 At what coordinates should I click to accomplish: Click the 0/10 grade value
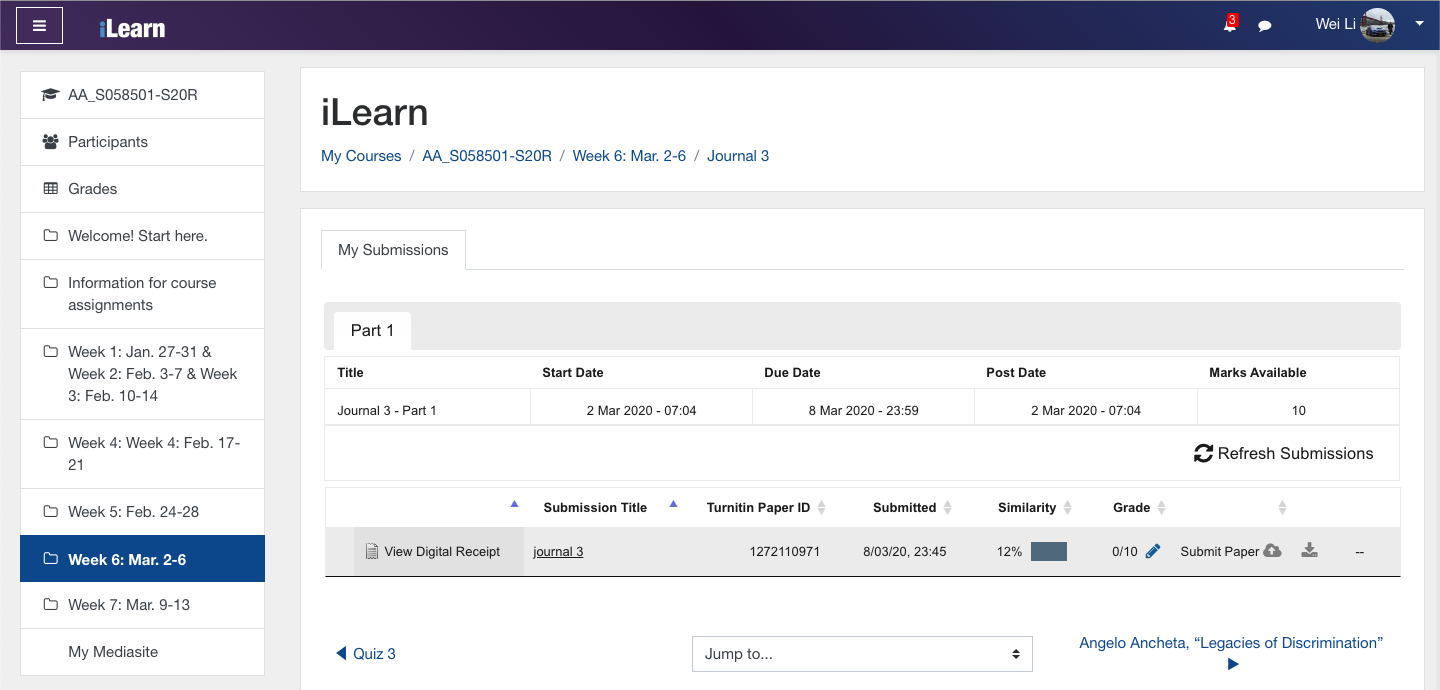pos(1124,551)
